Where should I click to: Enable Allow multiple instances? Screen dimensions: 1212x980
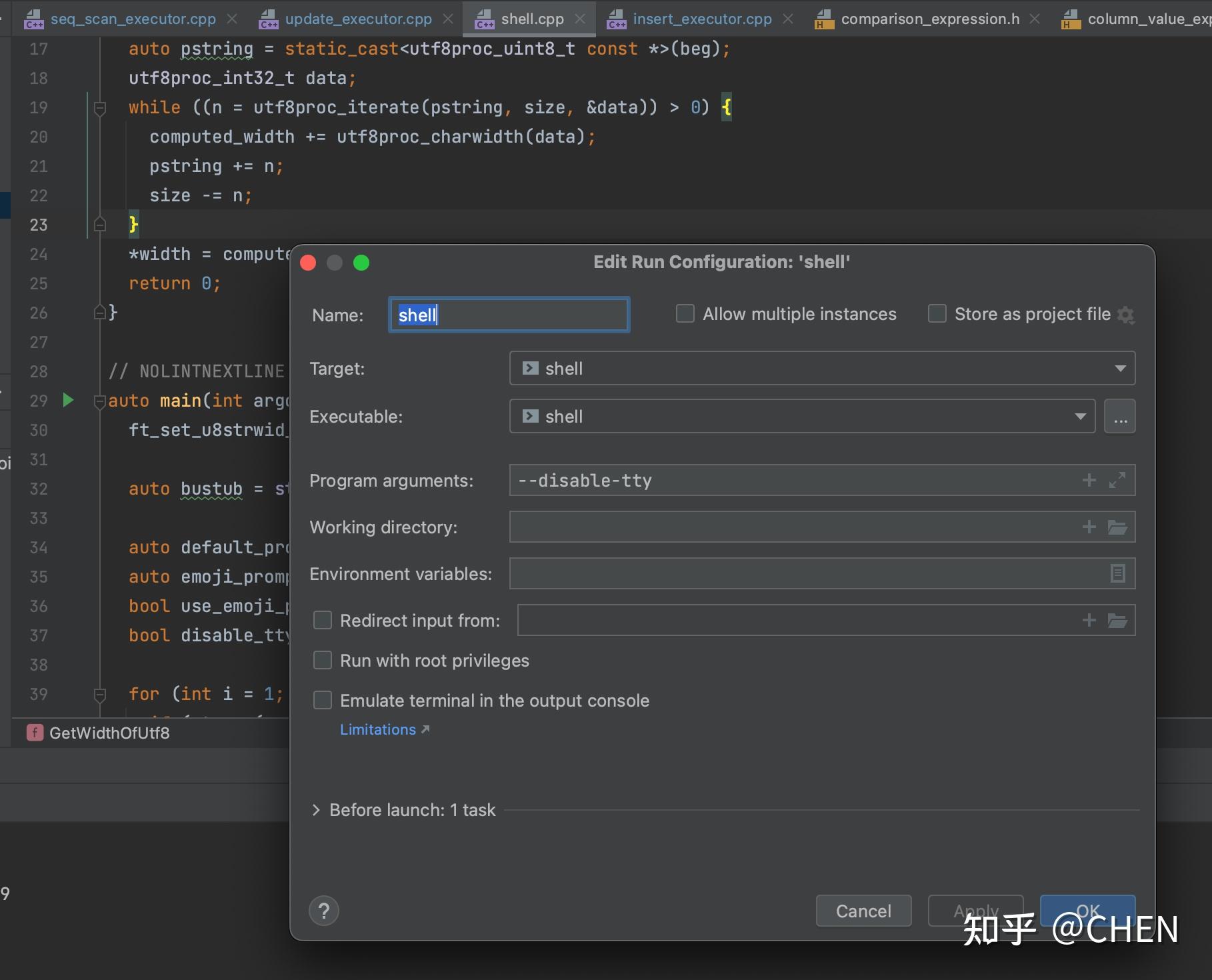click(685, 313)
